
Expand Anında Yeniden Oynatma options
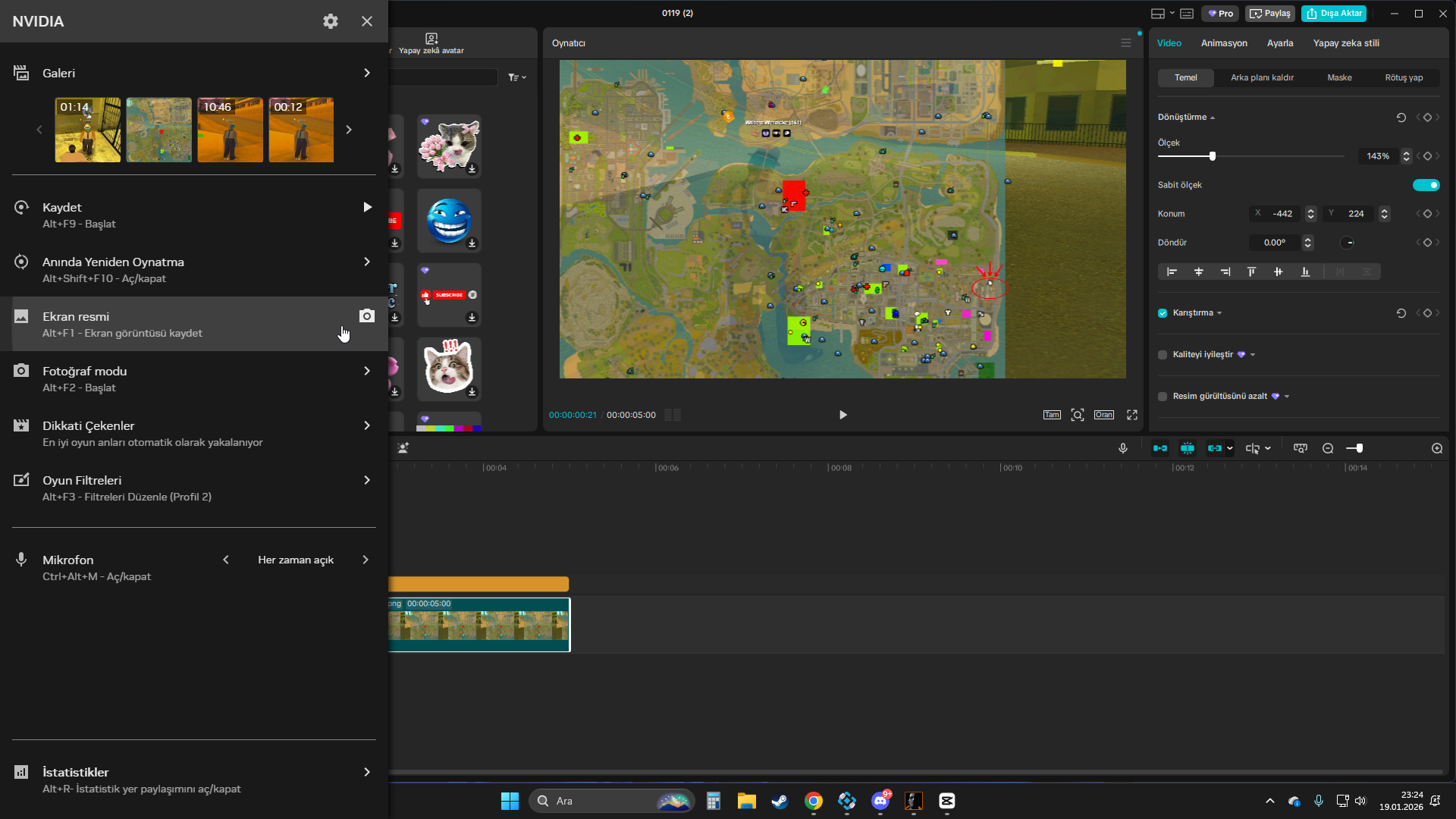pyautogui.click(x=367, y=262)
